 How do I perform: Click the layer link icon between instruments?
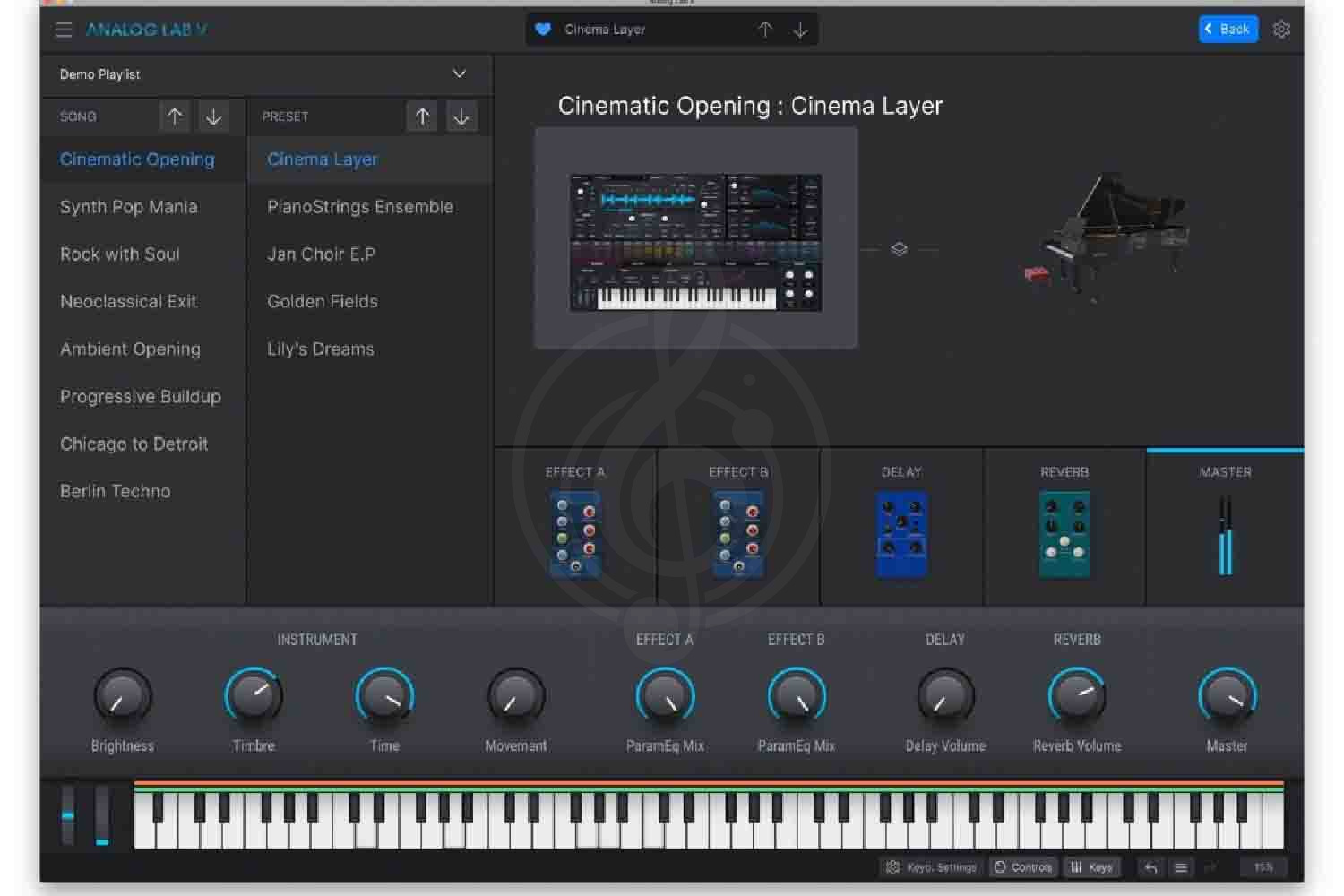[x=900, y=249]
